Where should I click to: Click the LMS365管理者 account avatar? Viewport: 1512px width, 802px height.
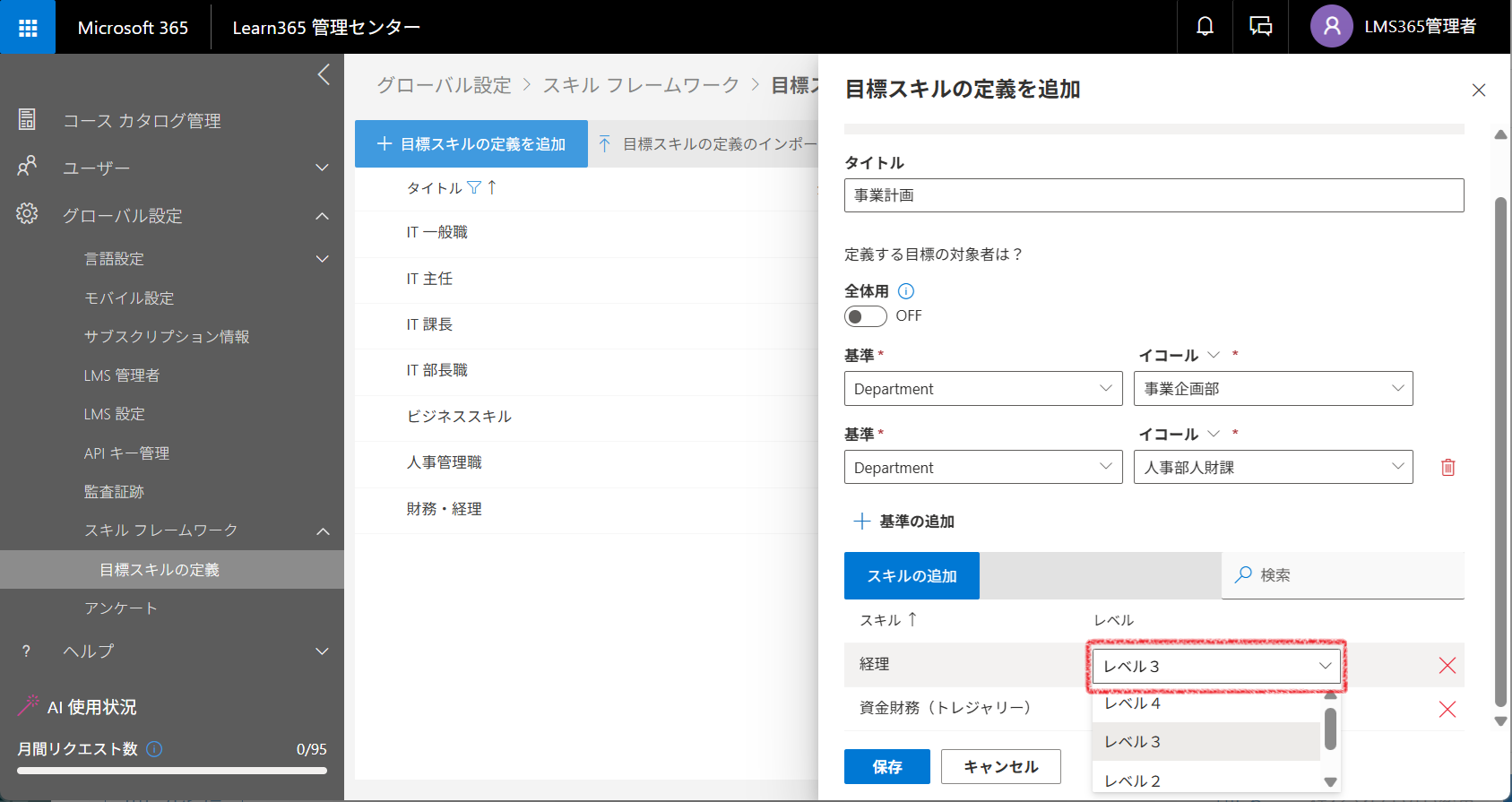pyautogui.click(x=1332, y=27)
